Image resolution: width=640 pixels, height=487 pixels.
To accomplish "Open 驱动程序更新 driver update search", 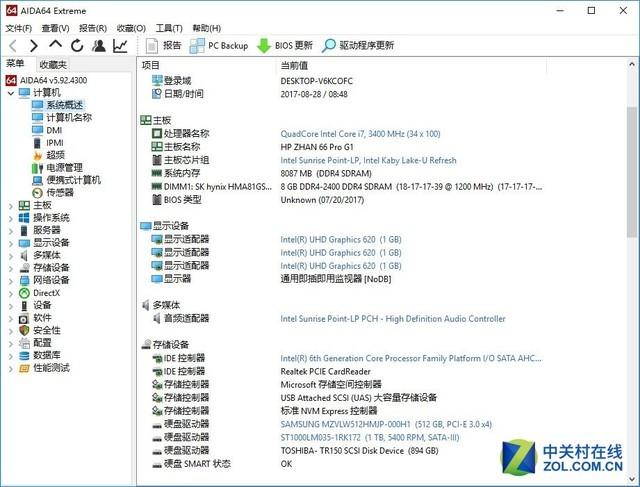I will click(x=358, y=46).
